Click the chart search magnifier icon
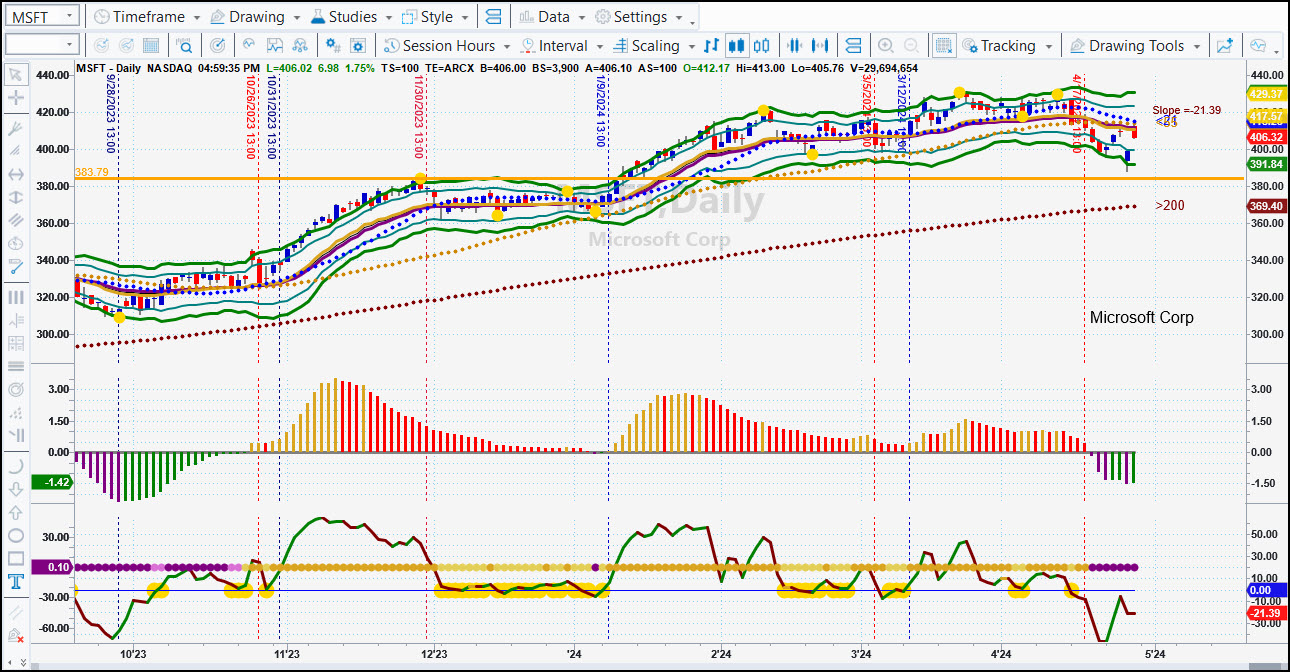 pyautogui.click(x=184, y=46)
